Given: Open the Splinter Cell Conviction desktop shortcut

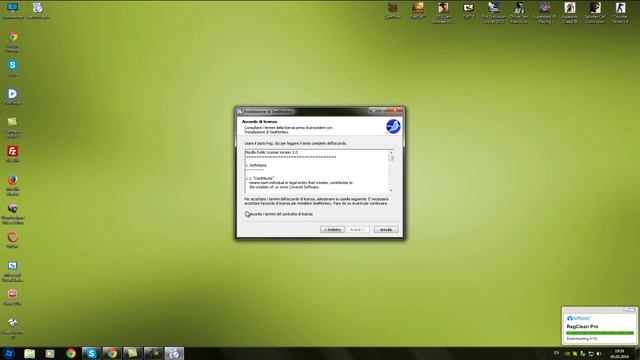Looking at the screenshot, I should [x=595, y=12].
